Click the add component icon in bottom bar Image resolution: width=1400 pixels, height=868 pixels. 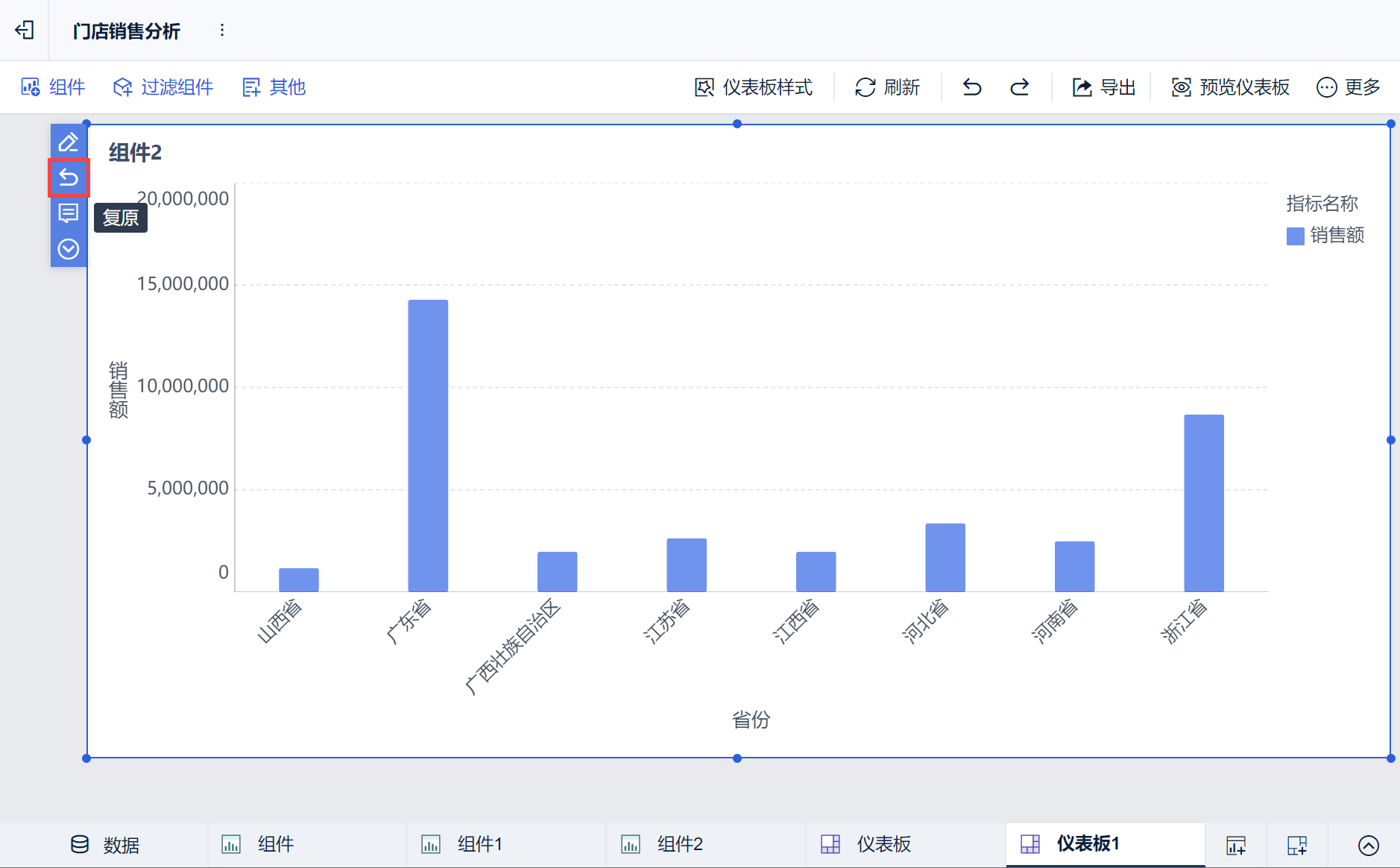click(1236, 845)
